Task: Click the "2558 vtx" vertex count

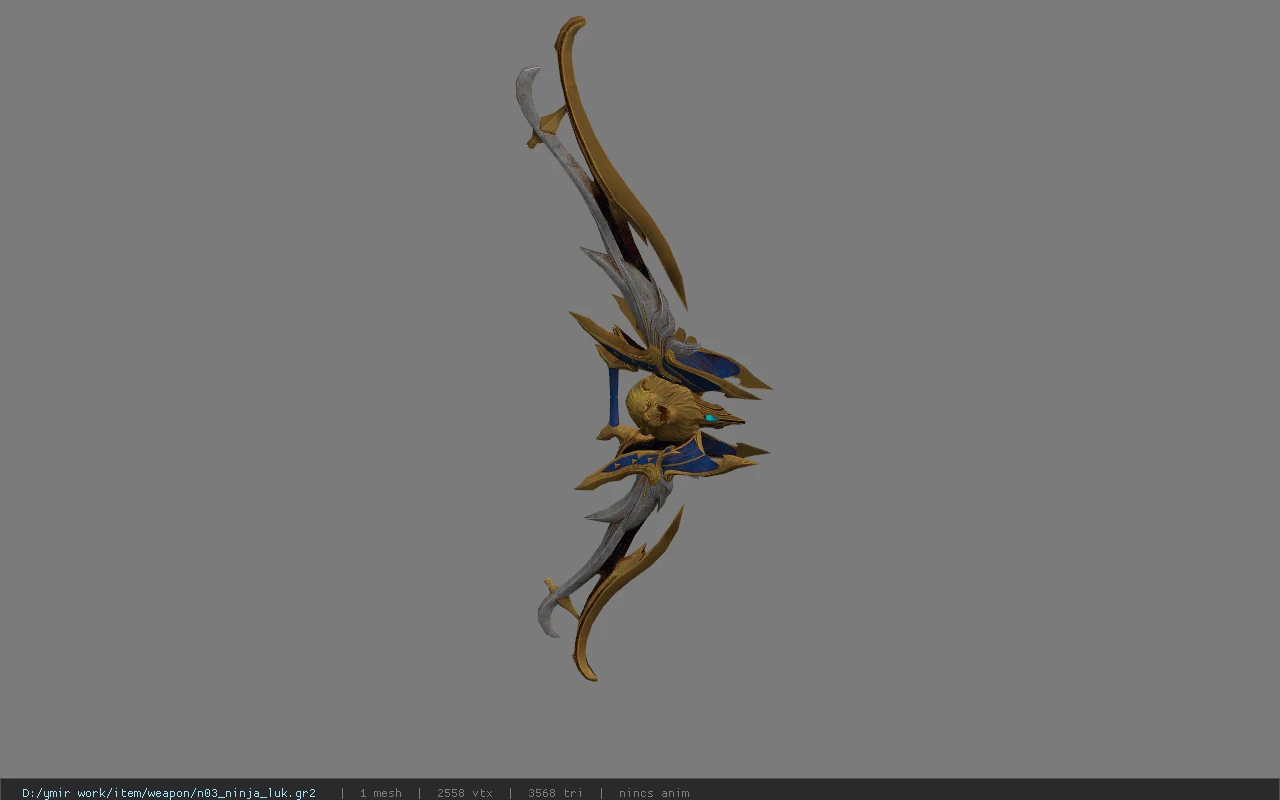Action: coord(465,793)
